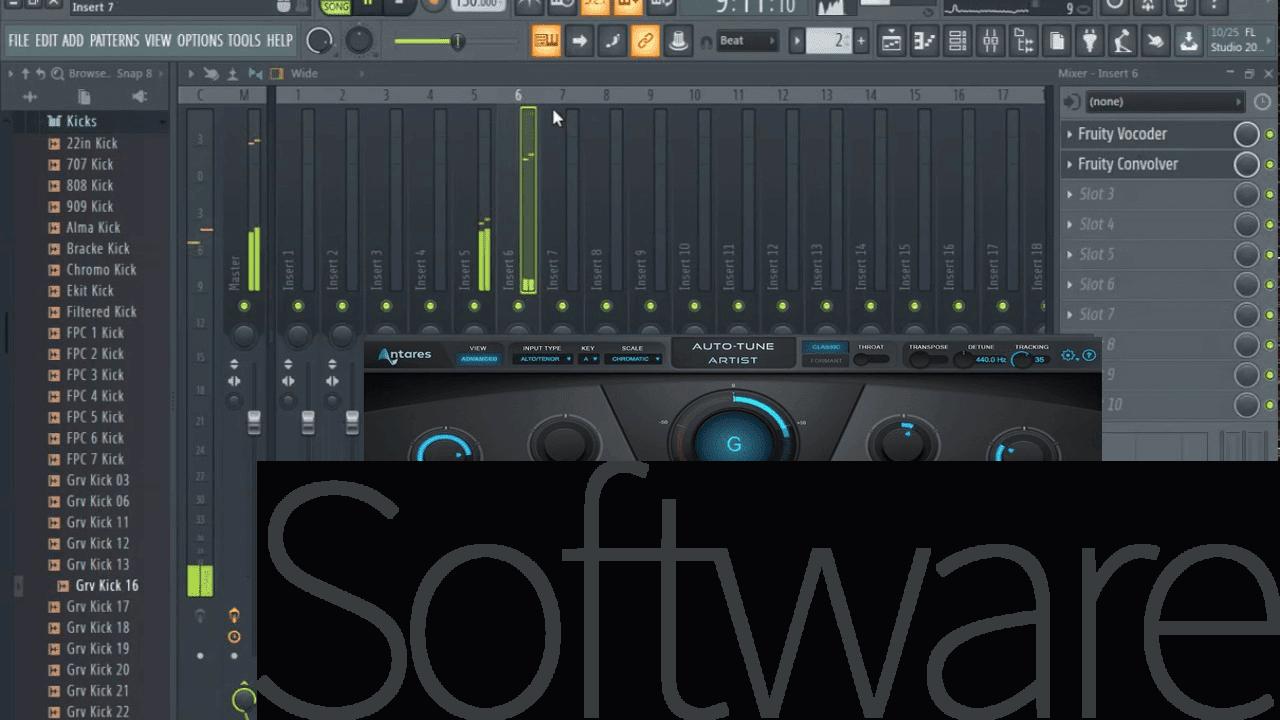Click the browser speaker icon

(139, 97)
